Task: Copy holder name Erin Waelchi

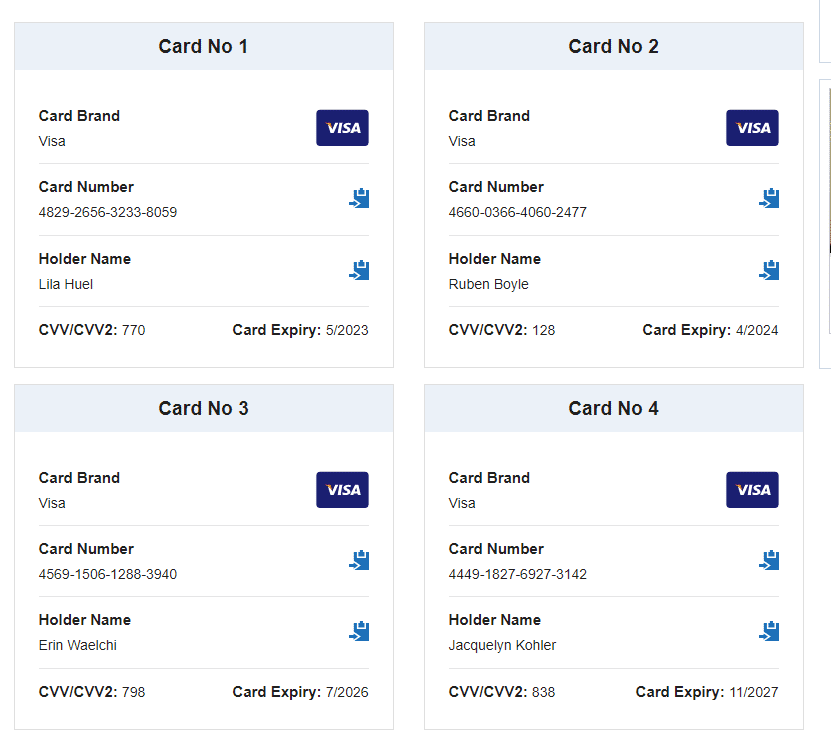Action: tap(359, 631)
